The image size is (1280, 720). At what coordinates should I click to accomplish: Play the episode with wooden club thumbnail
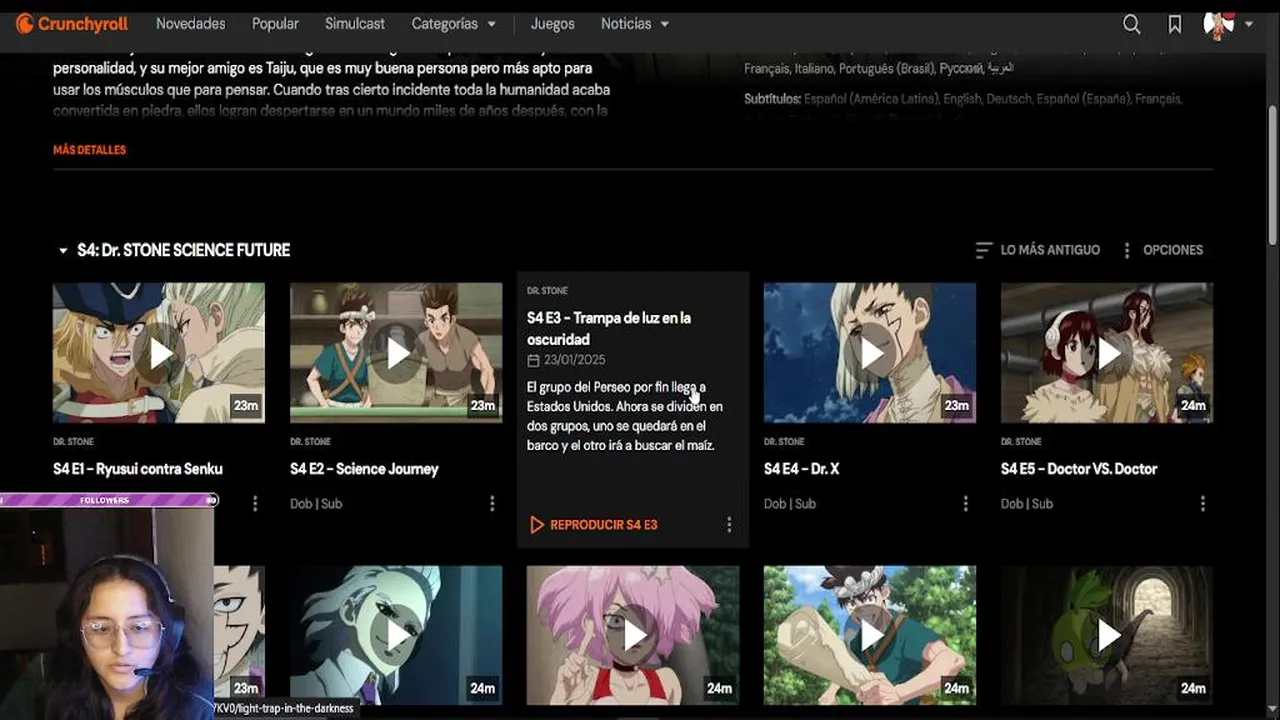click(x=870, y=635)
